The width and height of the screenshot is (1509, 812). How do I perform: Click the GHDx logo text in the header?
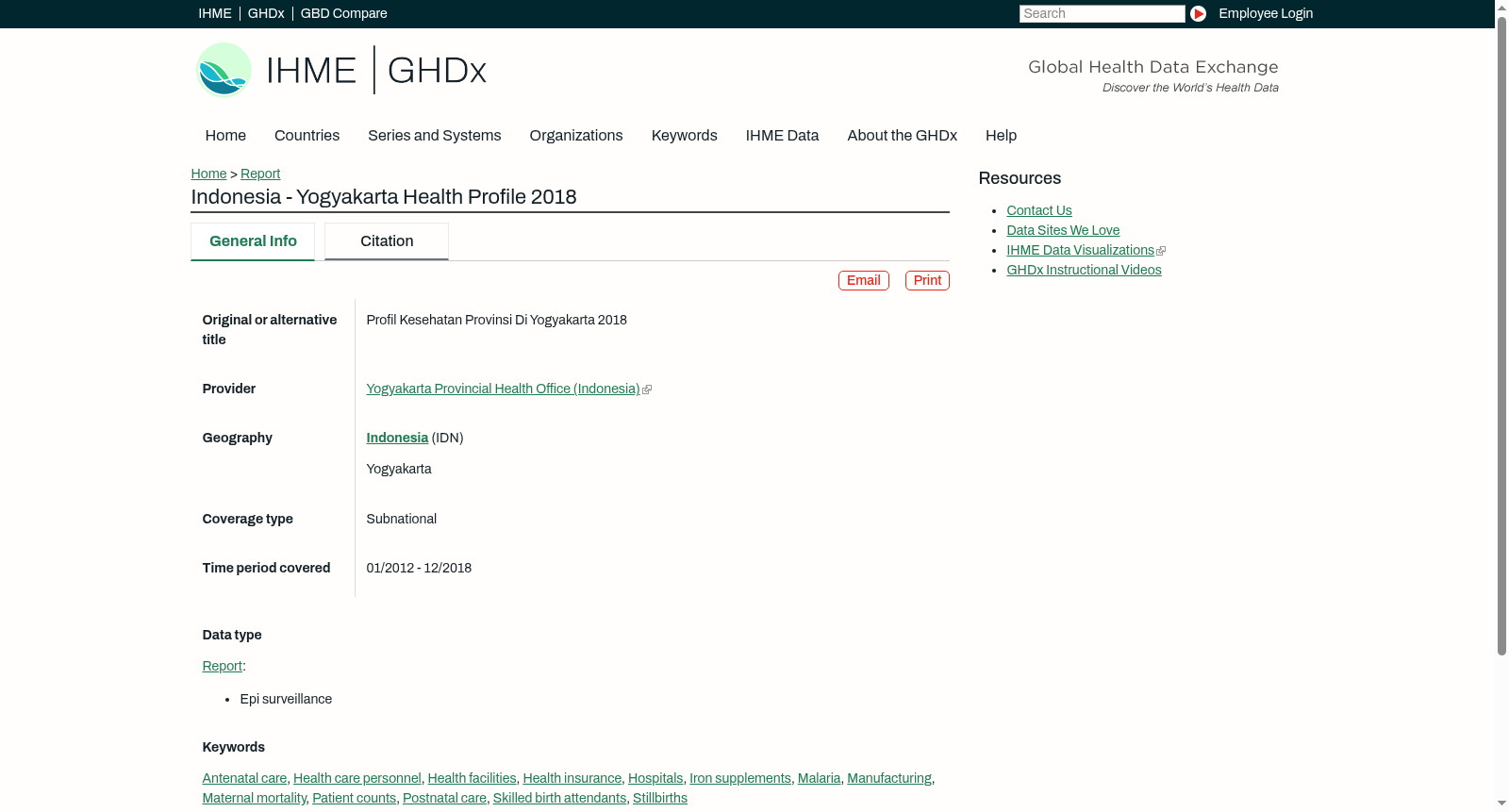437,71
